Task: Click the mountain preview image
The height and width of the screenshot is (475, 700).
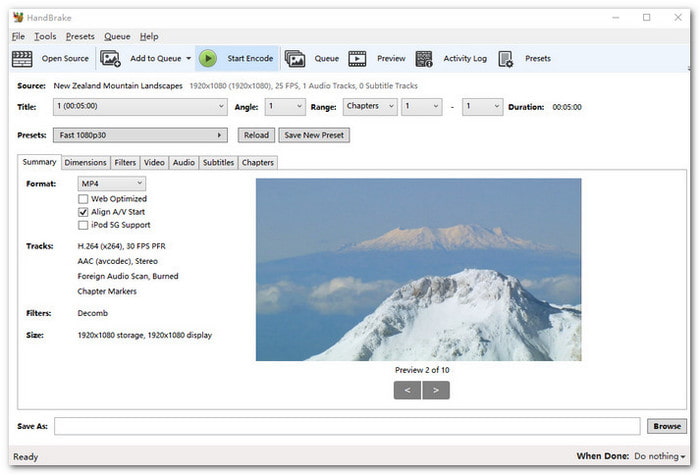Action: (x=418, y=270)
